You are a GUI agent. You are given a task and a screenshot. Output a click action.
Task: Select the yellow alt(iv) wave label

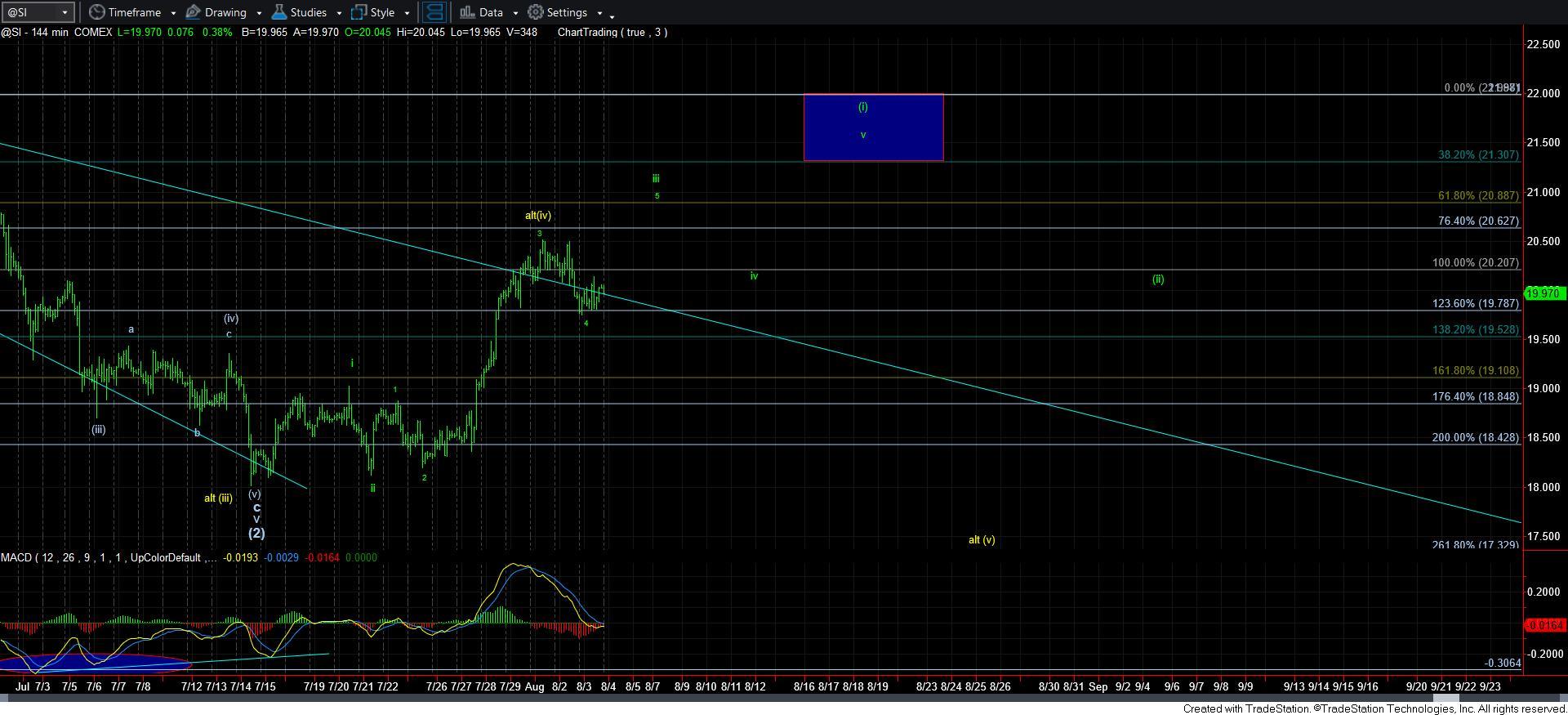(537, 216)
